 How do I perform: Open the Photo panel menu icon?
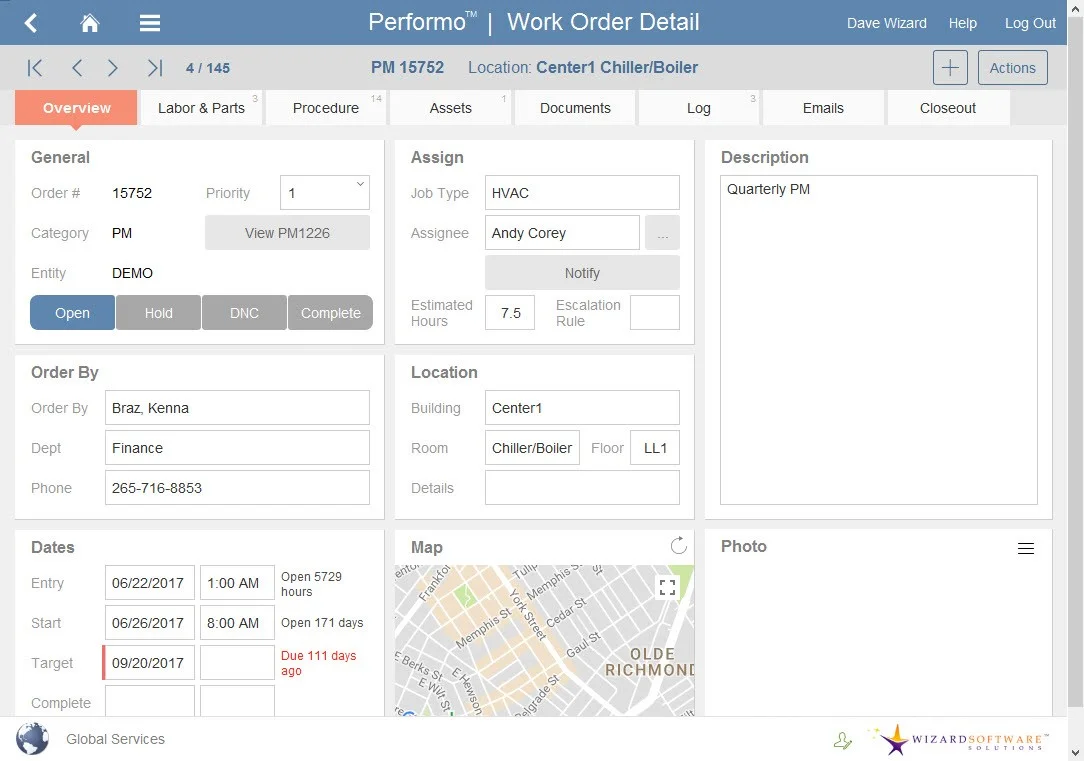tap(1026, 548)
